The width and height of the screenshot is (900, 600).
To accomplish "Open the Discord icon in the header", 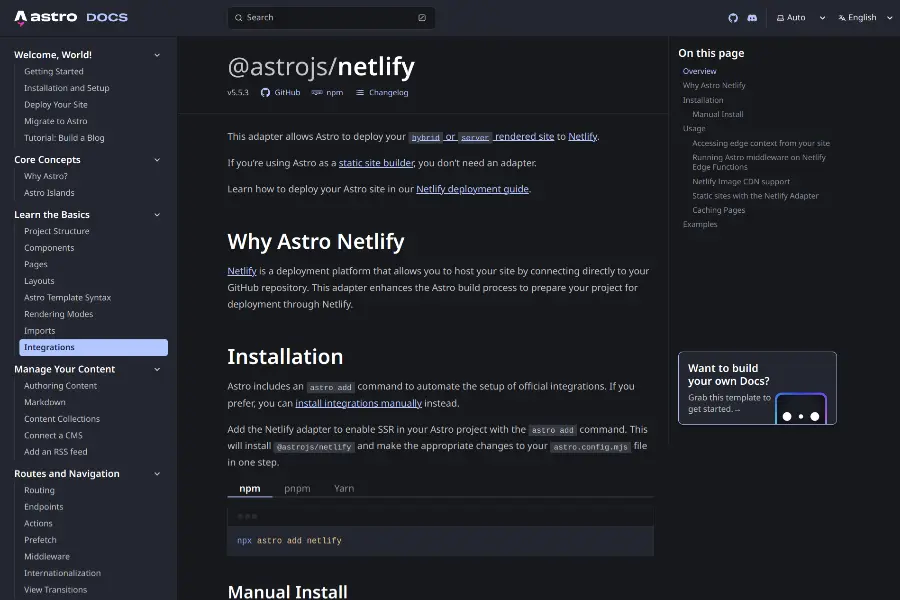I will click(x=752, y=18).
